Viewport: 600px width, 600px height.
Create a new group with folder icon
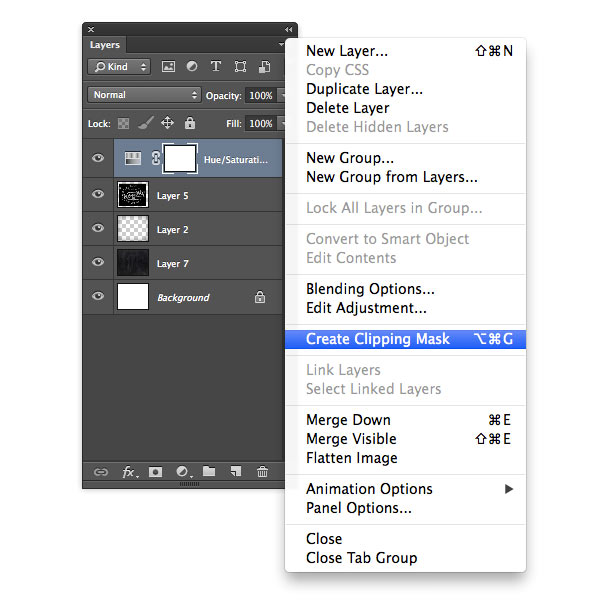click(x=209, y=472)
